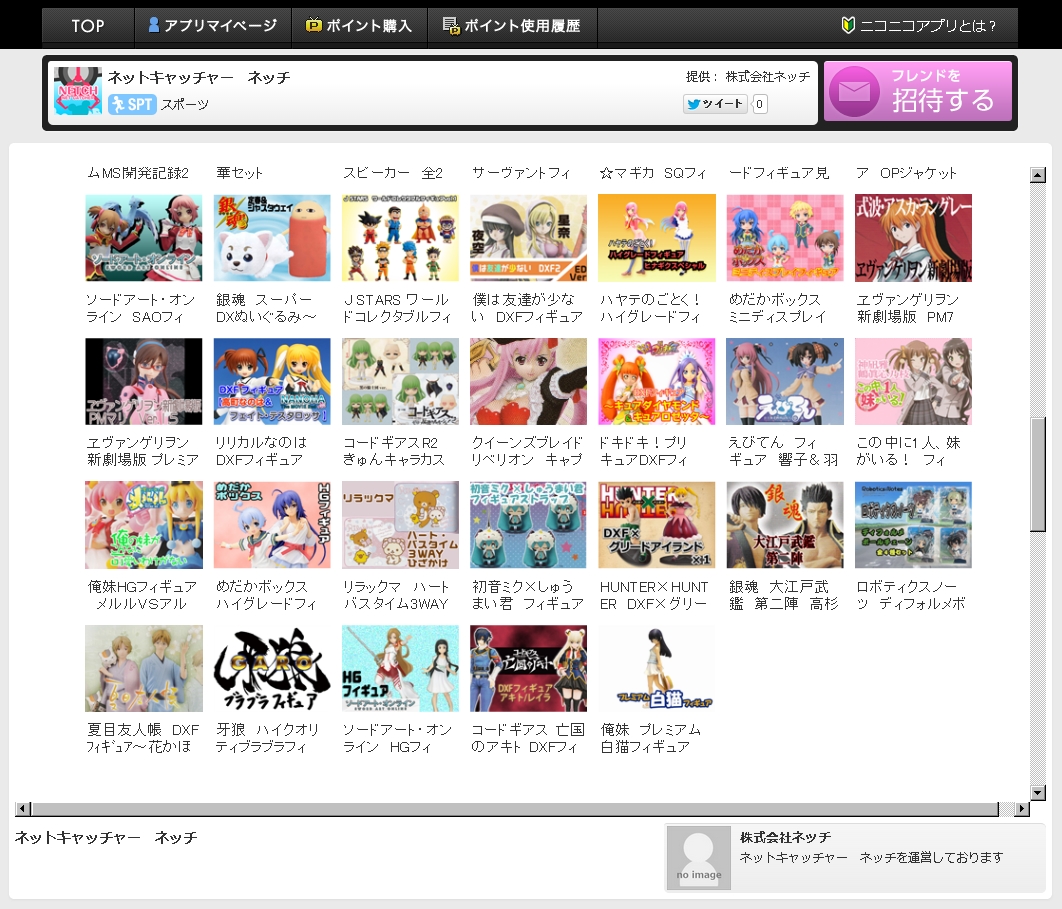This screenshot has height=909, width=1062.
Task: Open J STARS ワールドコレクタブル thumbnail
Action: point(400,238)
